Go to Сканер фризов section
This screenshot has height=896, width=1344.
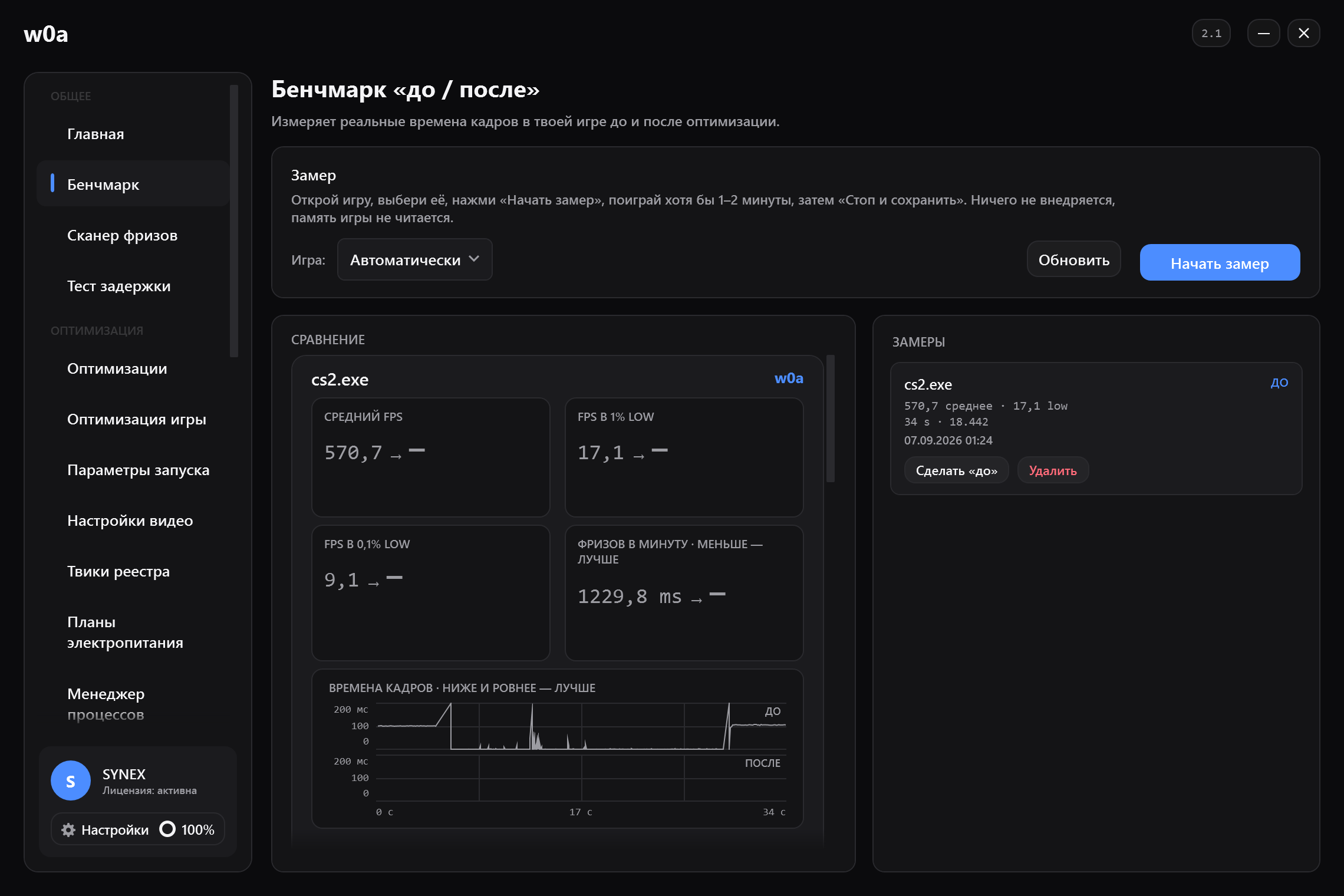133,235
